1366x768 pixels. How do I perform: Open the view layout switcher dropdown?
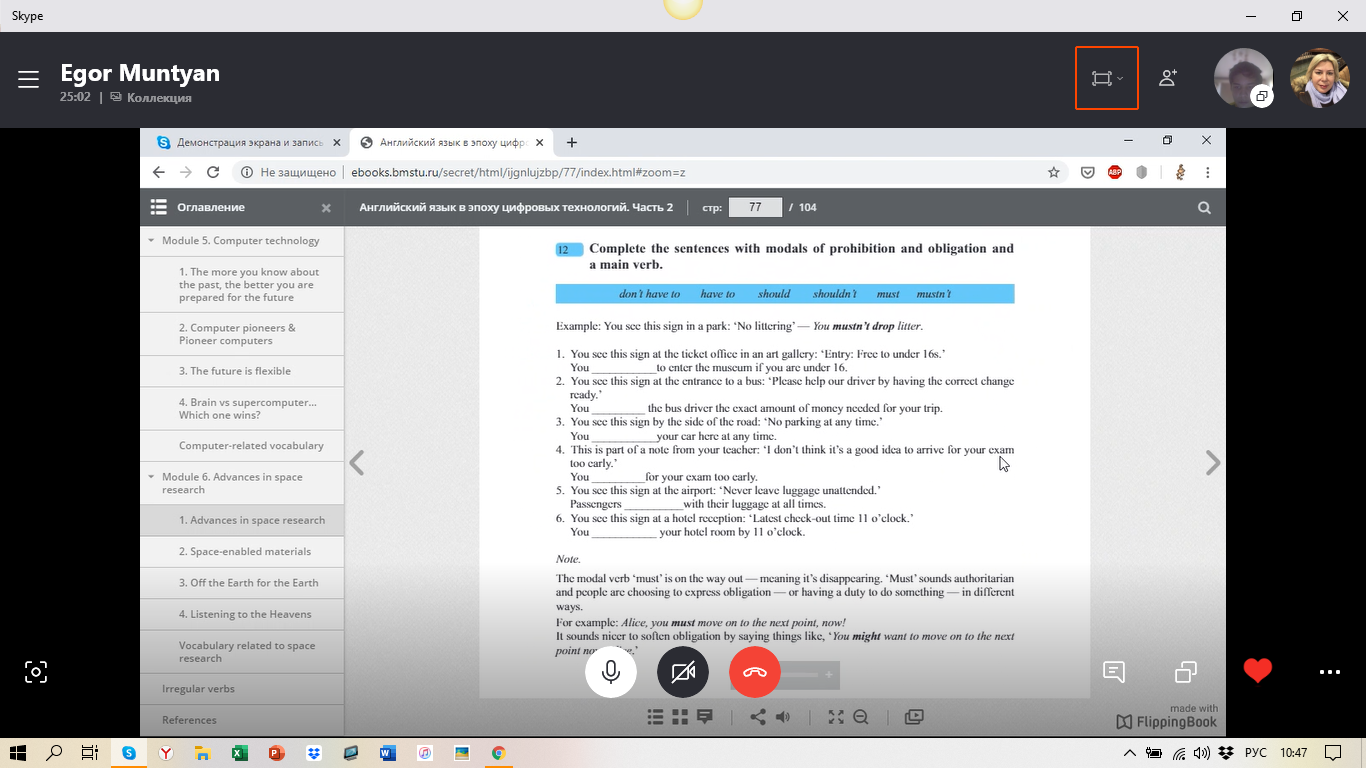pyautogui.click(x=1106, y=78)
